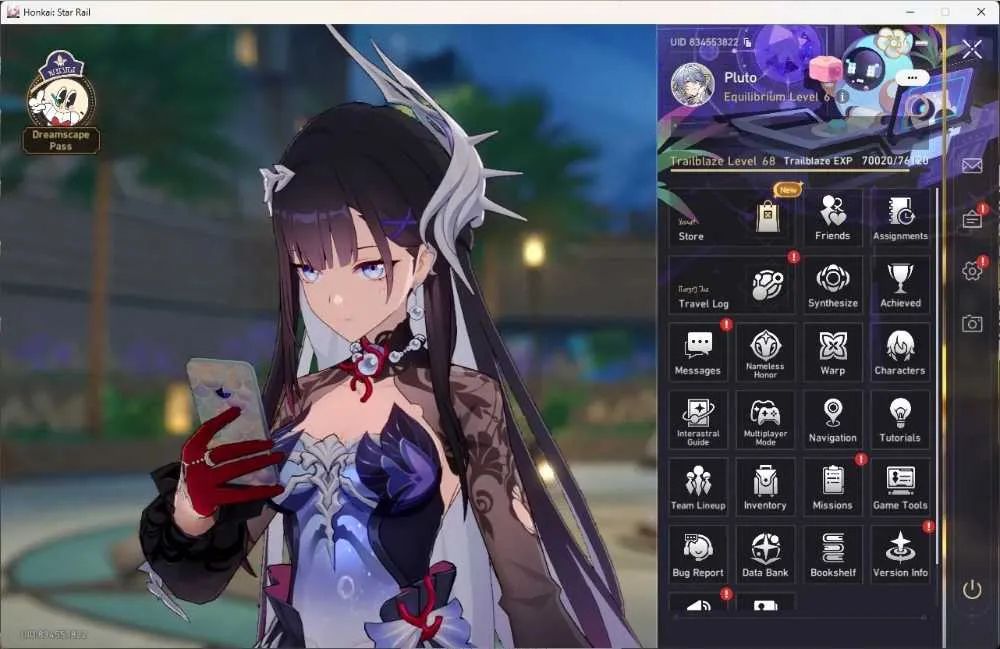The width and height of the screenshot is (1000, 649).
Task: Check Version Info
Action: click(x=901, y=555)
